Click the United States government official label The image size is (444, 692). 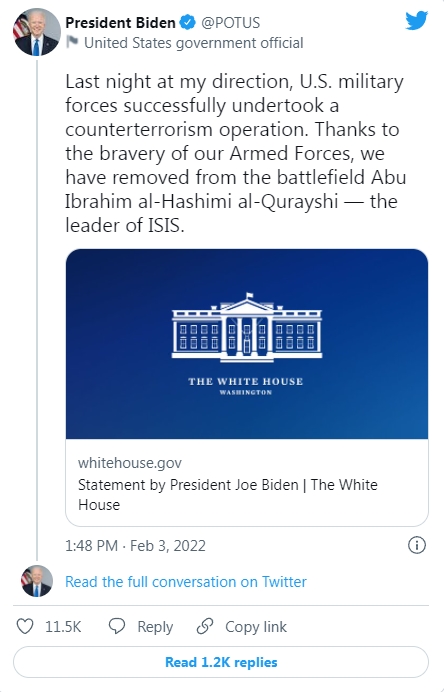(x=194, y=43)
